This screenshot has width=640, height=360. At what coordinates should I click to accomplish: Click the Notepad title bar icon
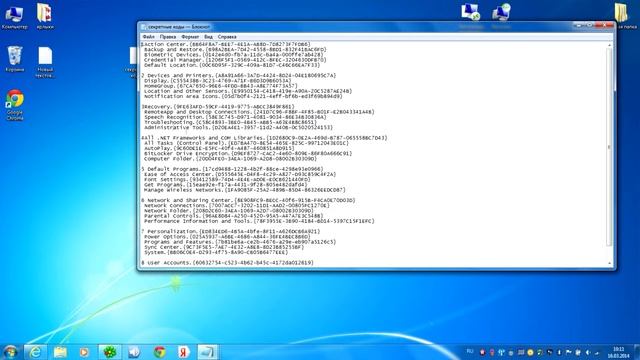[x=143, y=27]
